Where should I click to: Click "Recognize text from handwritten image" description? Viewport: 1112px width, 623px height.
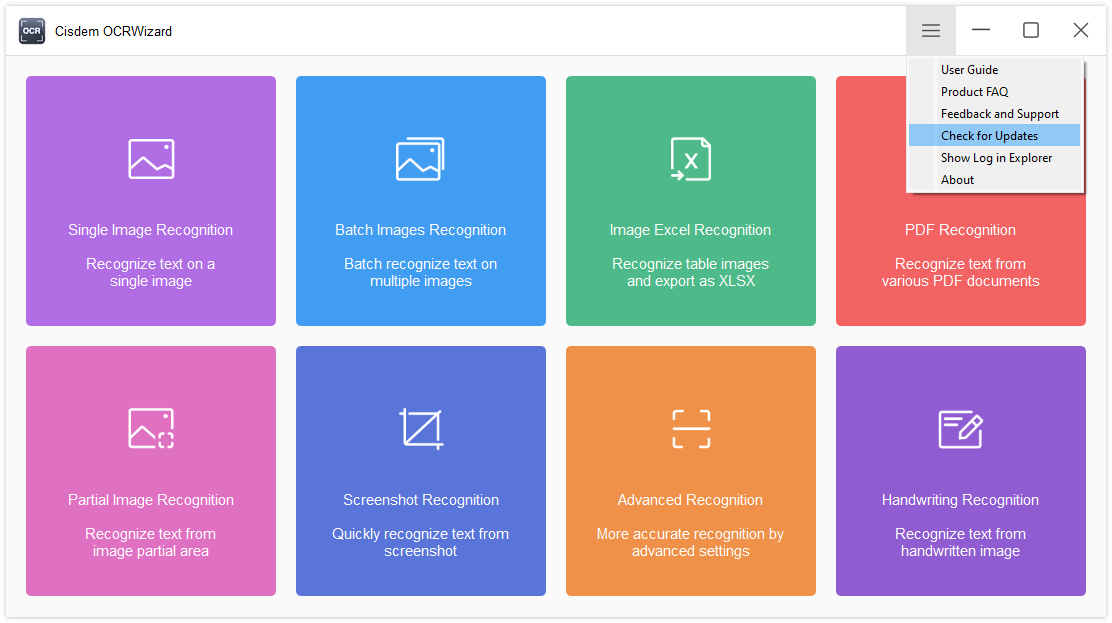[x=960, y=542]
